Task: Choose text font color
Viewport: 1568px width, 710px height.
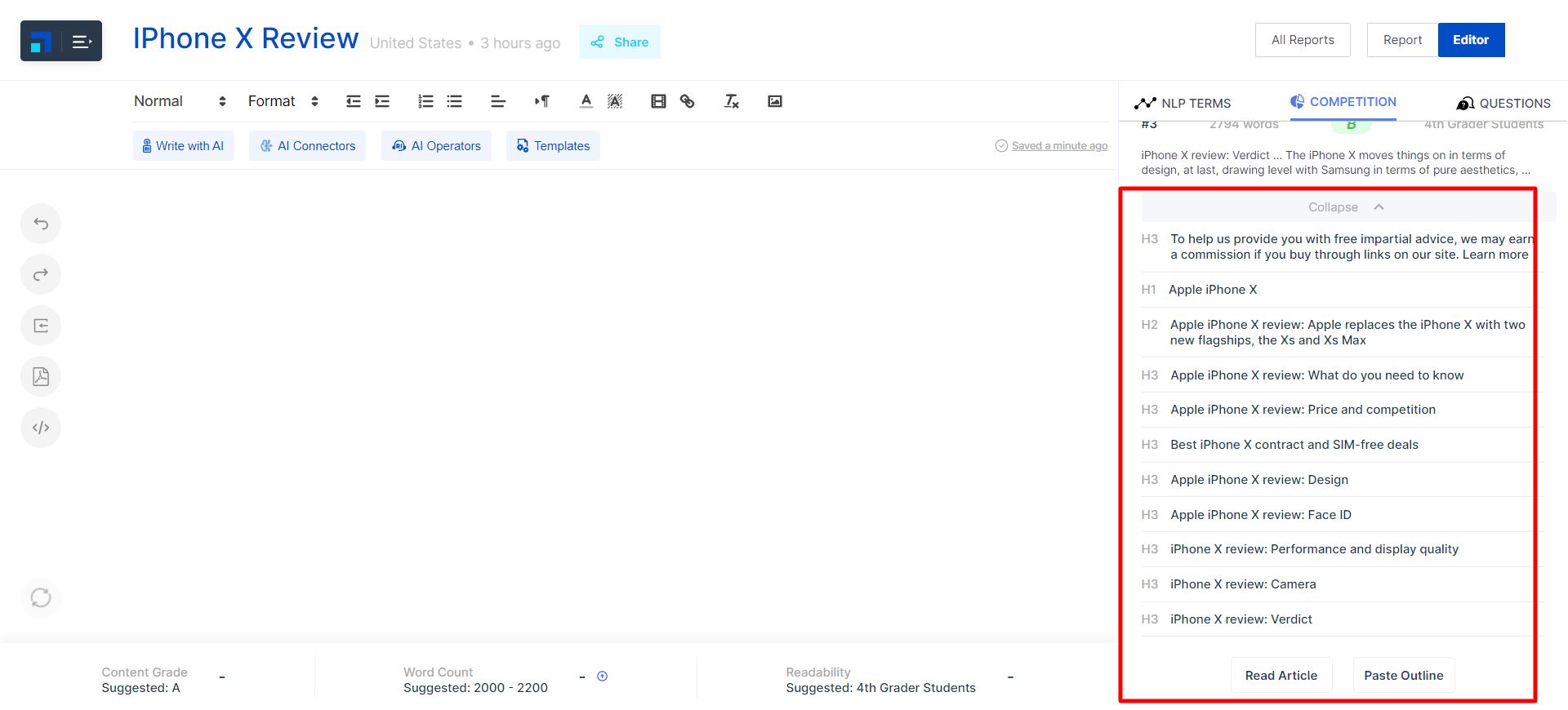Action: coord(586,101)
